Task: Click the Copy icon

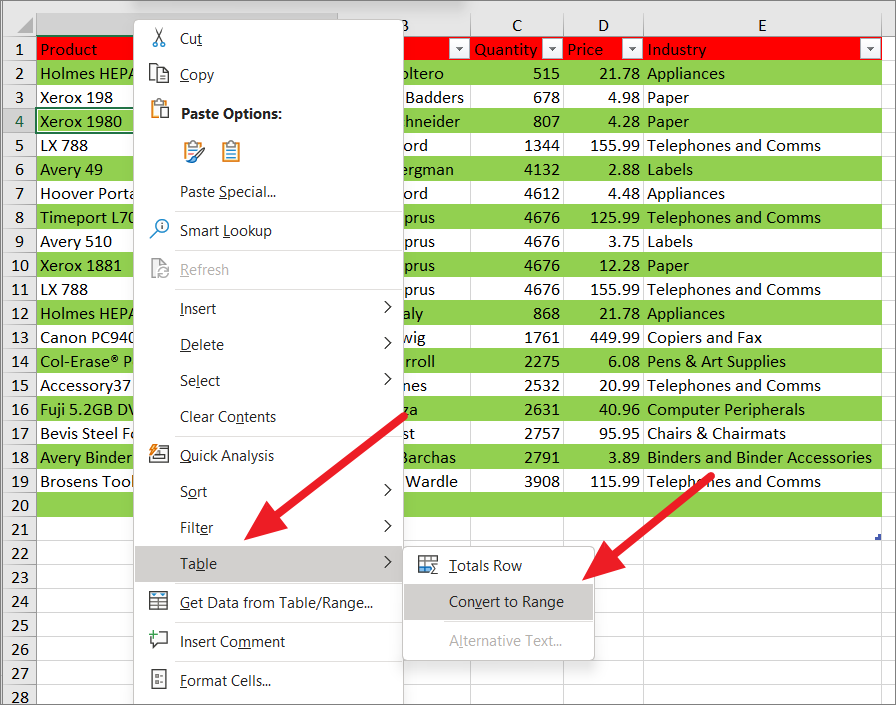Action: coord(157,74)
